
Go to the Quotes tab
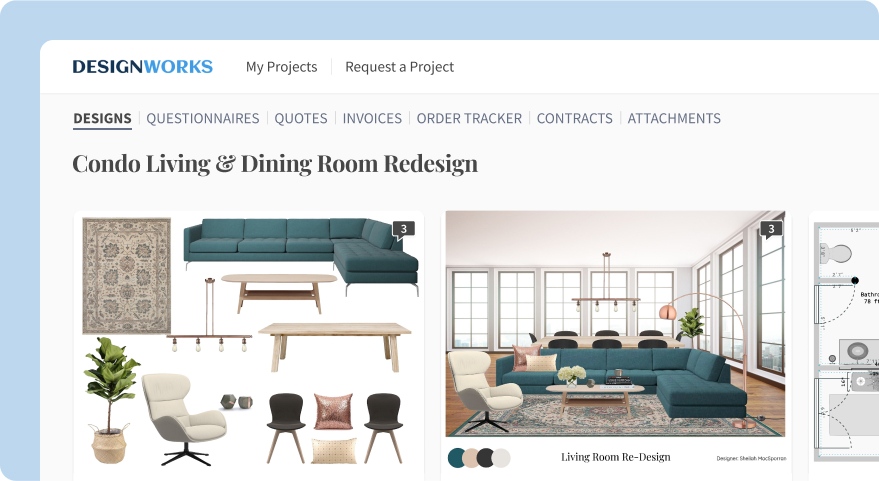coord(301,118)
